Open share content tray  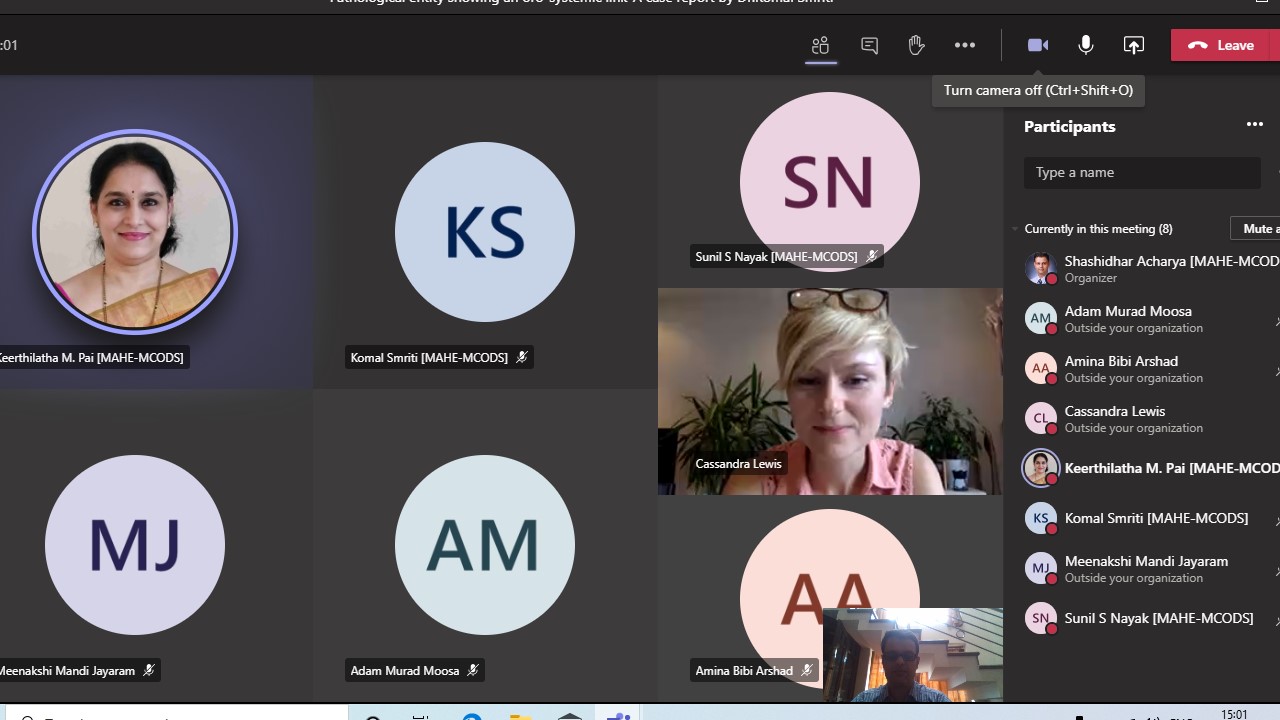pos(1133,45)
